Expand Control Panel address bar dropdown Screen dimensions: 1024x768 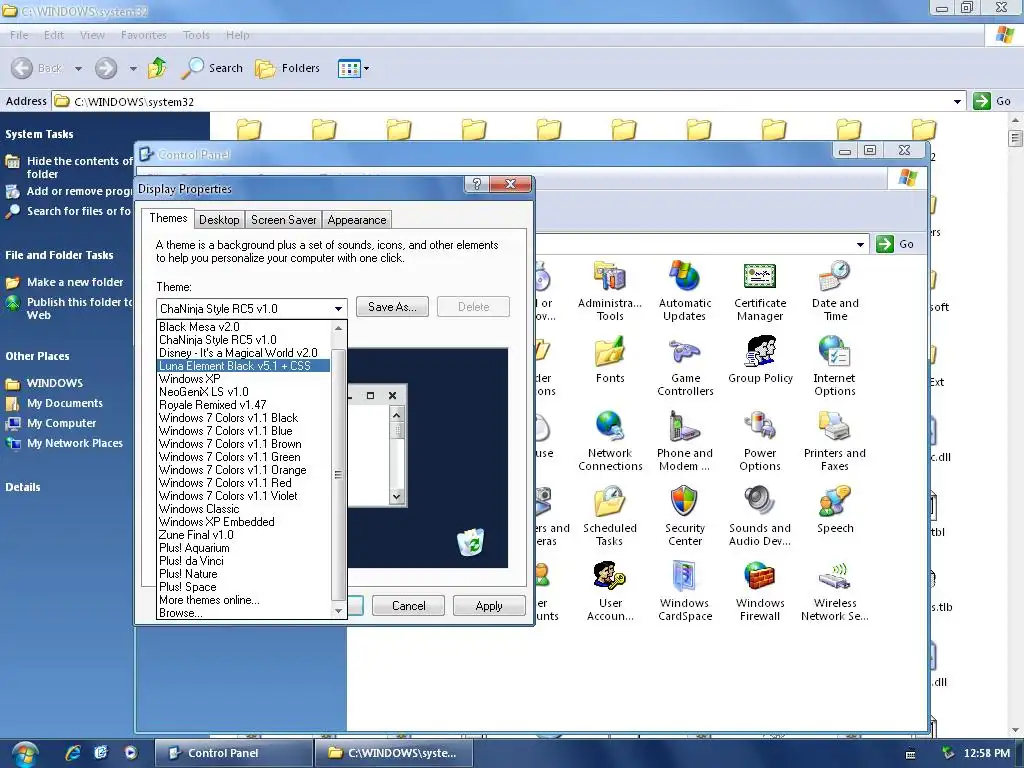[x=860, y=244]
